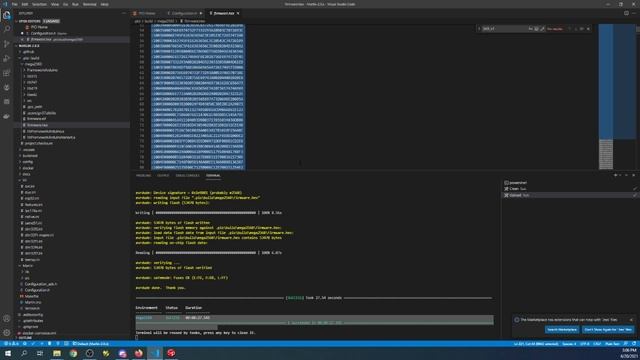The width and height of the screenshot is (640, 360).
Task: Toggle Use Regular Expression in find widget
Action: point(542,29)
